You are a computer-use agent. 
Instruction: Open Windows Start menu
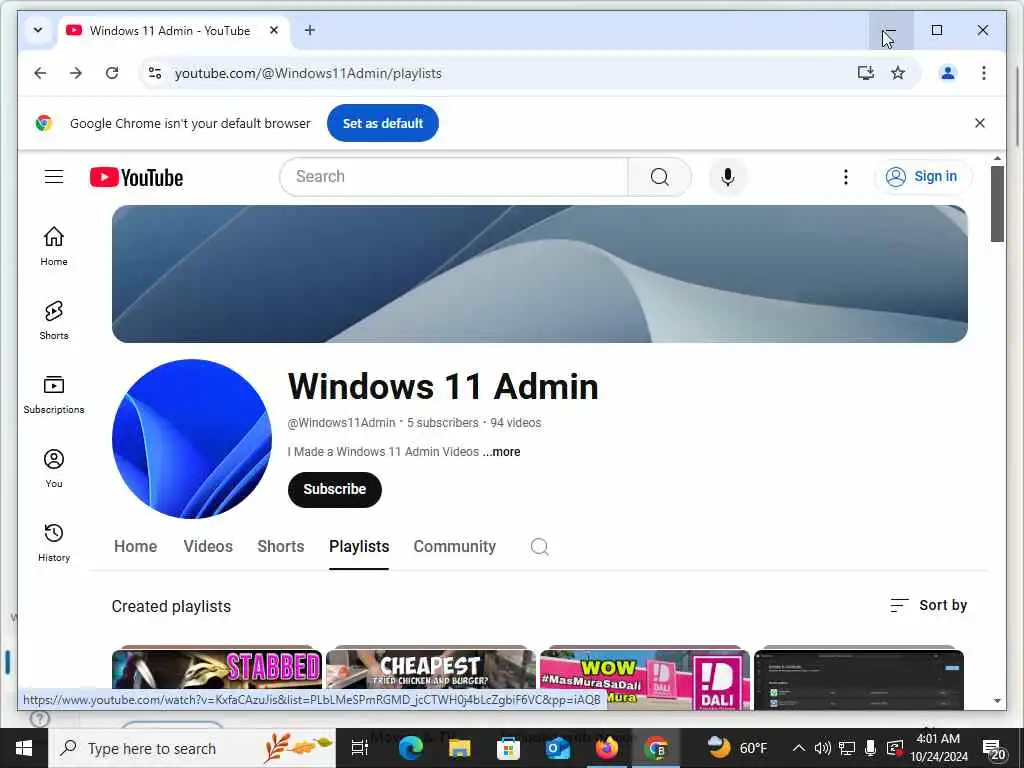24,748
